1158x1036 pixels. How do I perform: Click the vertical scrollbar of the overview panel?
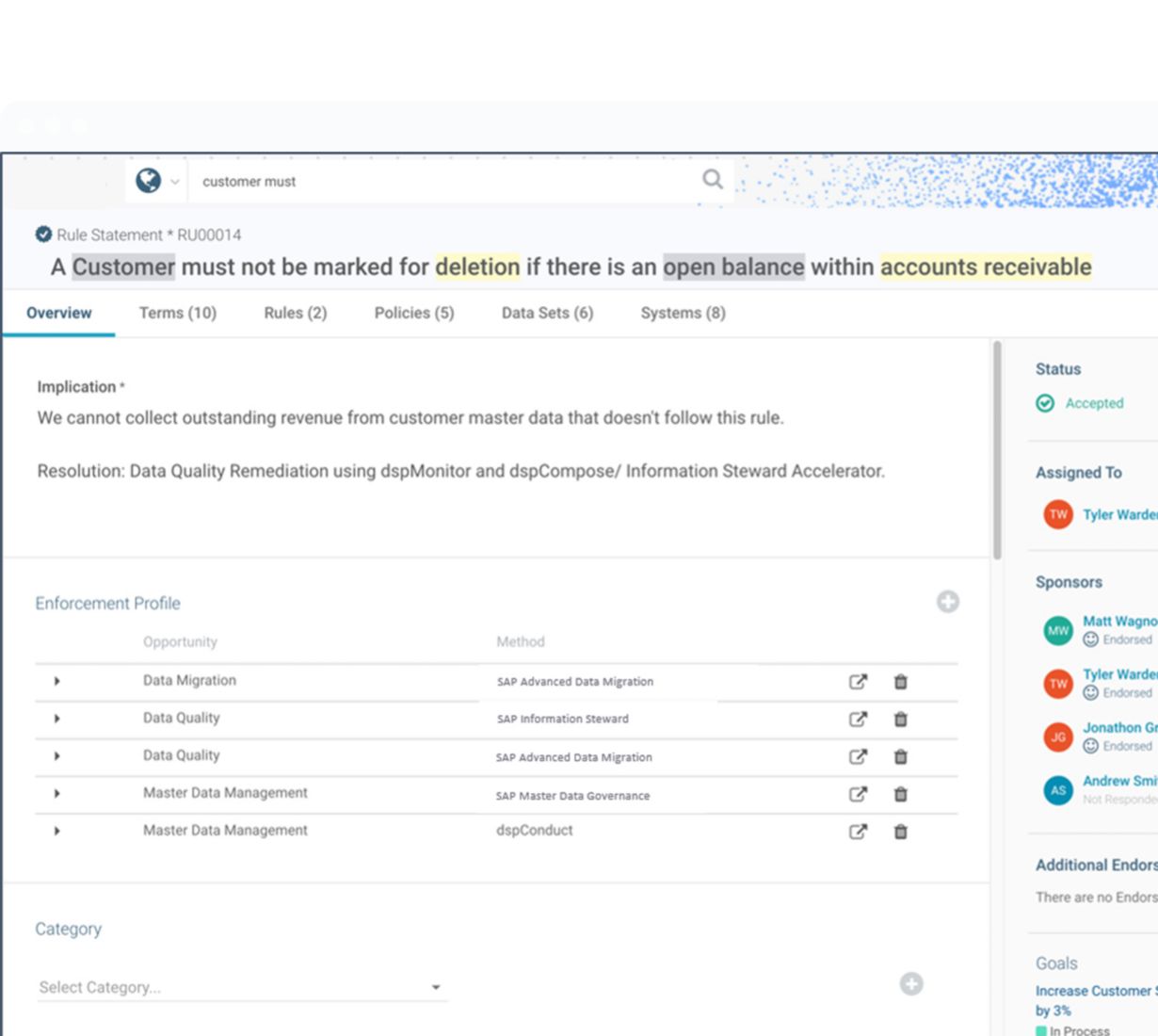tap(997, 452)
